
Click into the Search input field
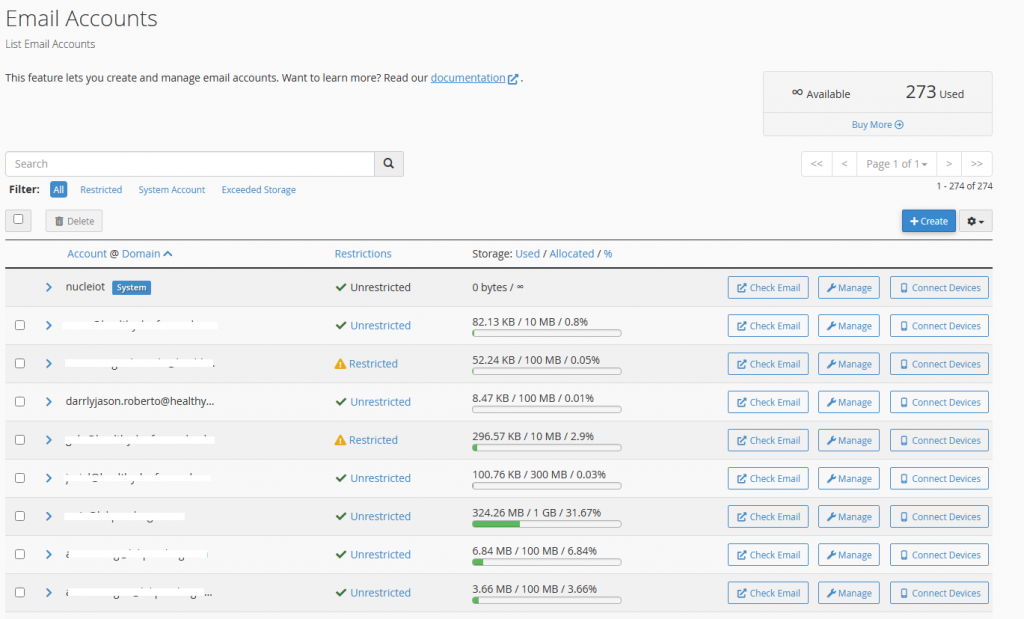(x=190, y=164)
